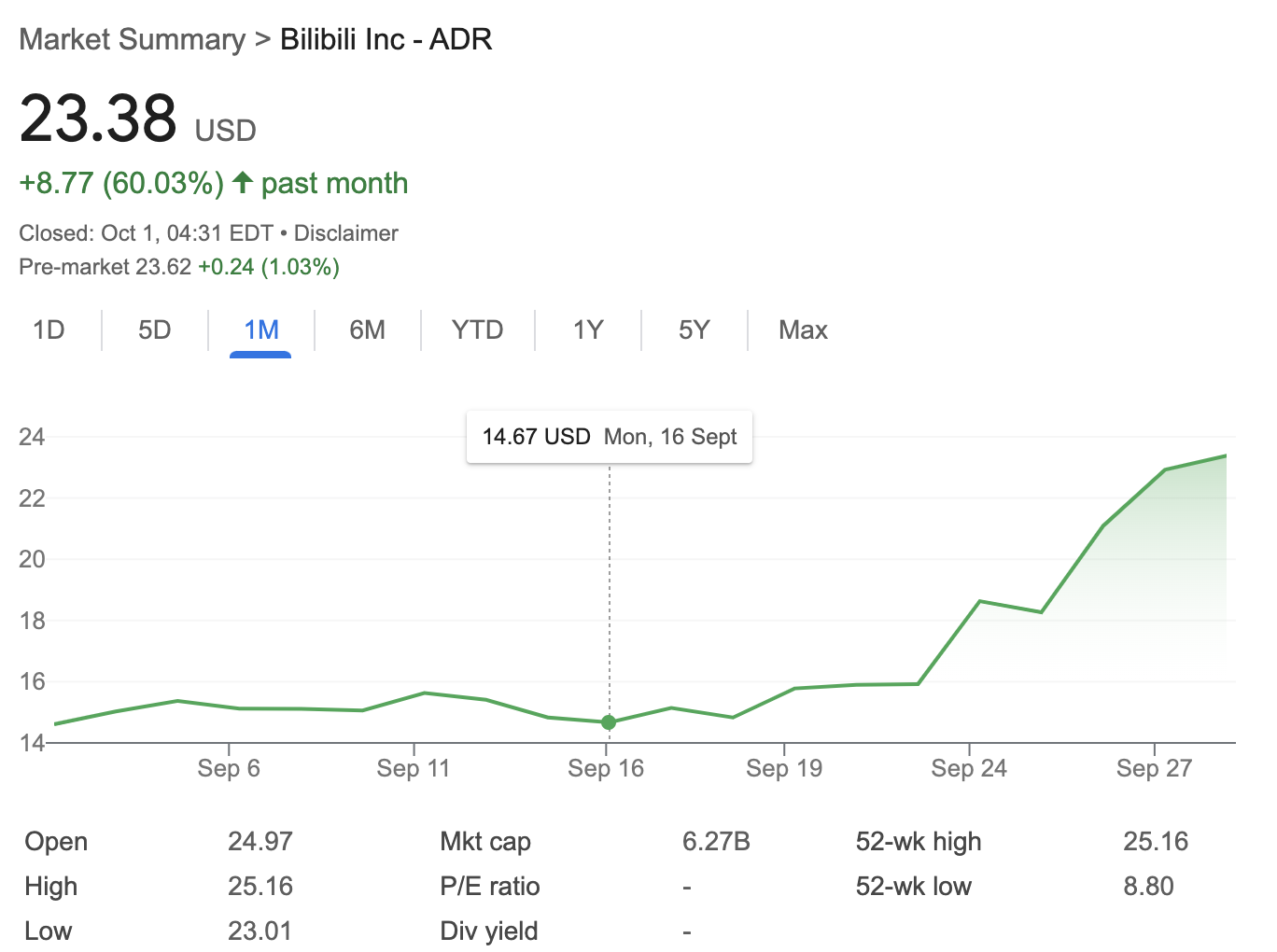This screenshot has height=952, width=1277.
Task: Click the 14.67 USD chart tooltip
Action: pyautogui.click(x=610, y=437)
